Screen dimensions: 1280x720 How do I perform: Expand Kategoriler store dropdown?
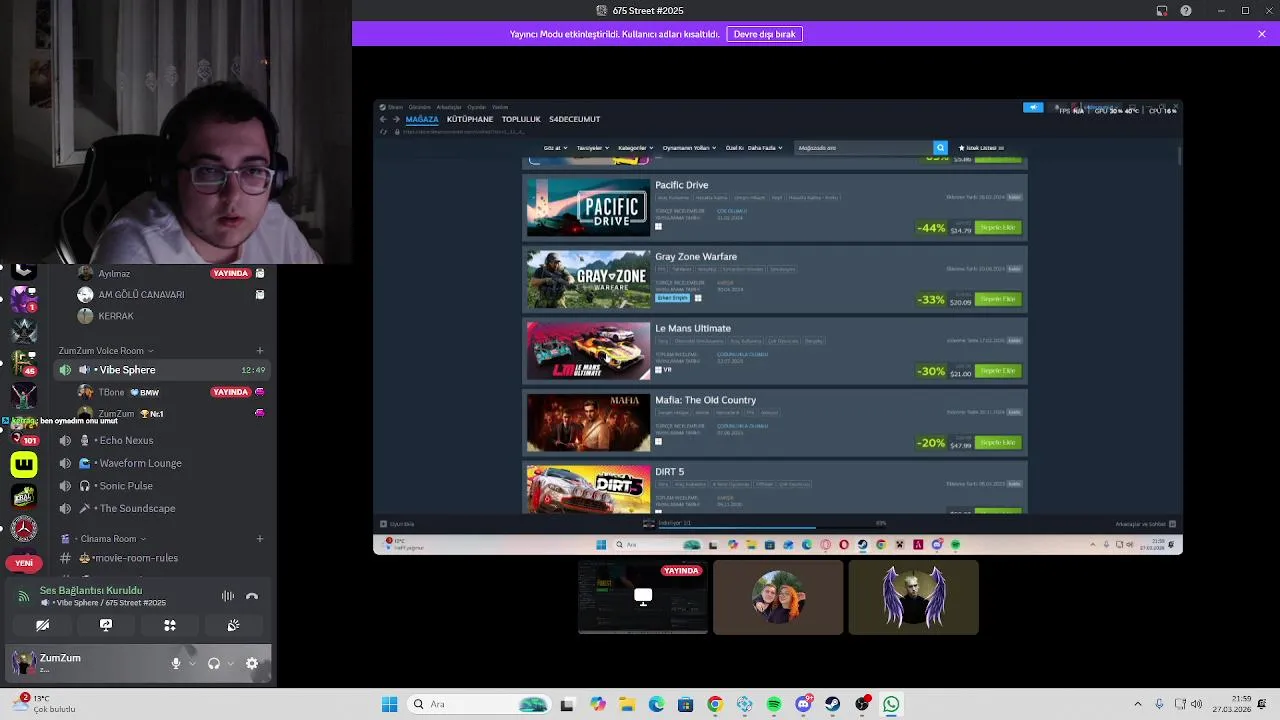click(x=635, y=148)
